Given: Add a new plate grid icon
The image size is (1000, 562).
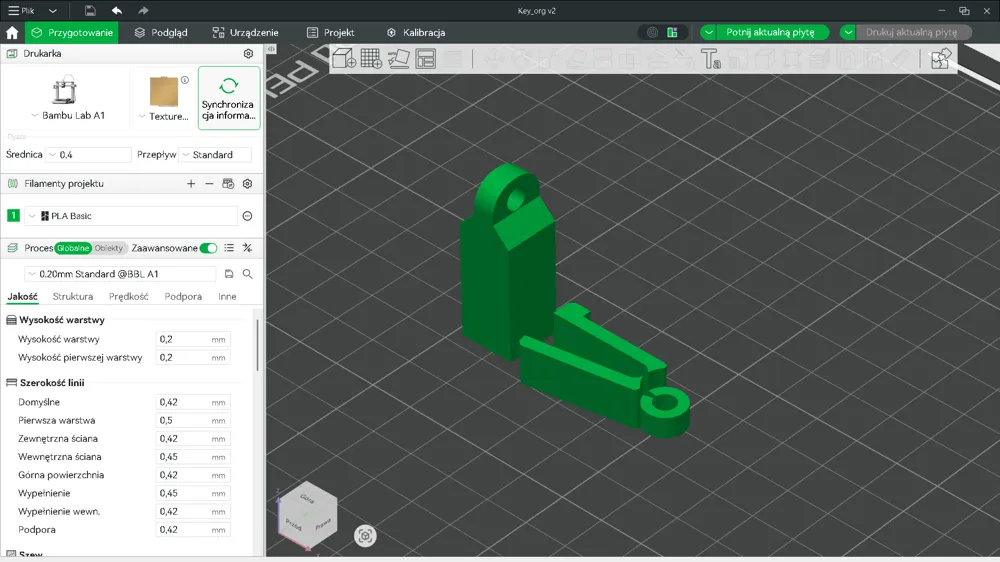Looking at the screenshot, I should coord(371,59).
